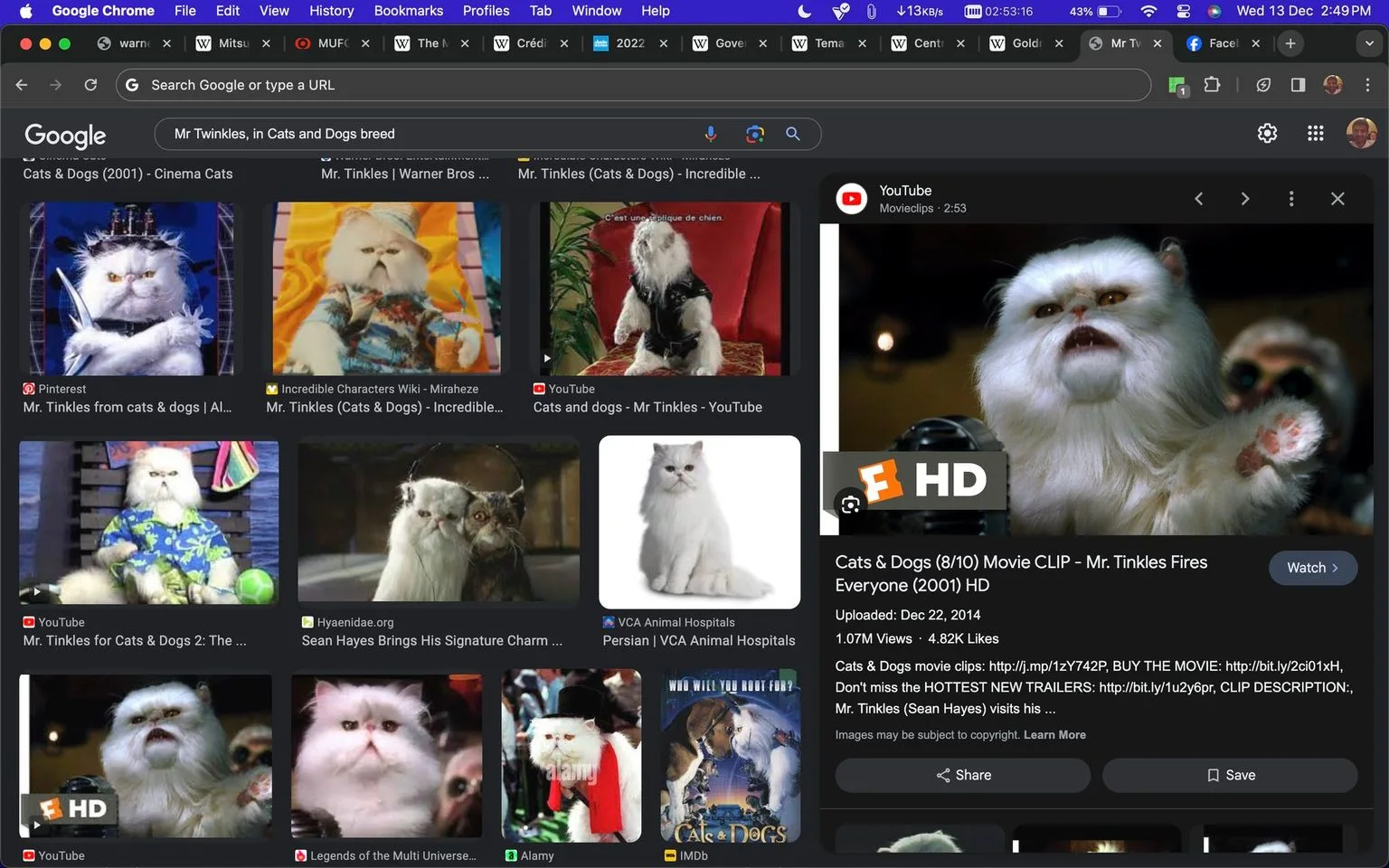The image size is (1389, 868).
Task: Open three-dot more options in the preview panel
Action: tap(1291, 199)
